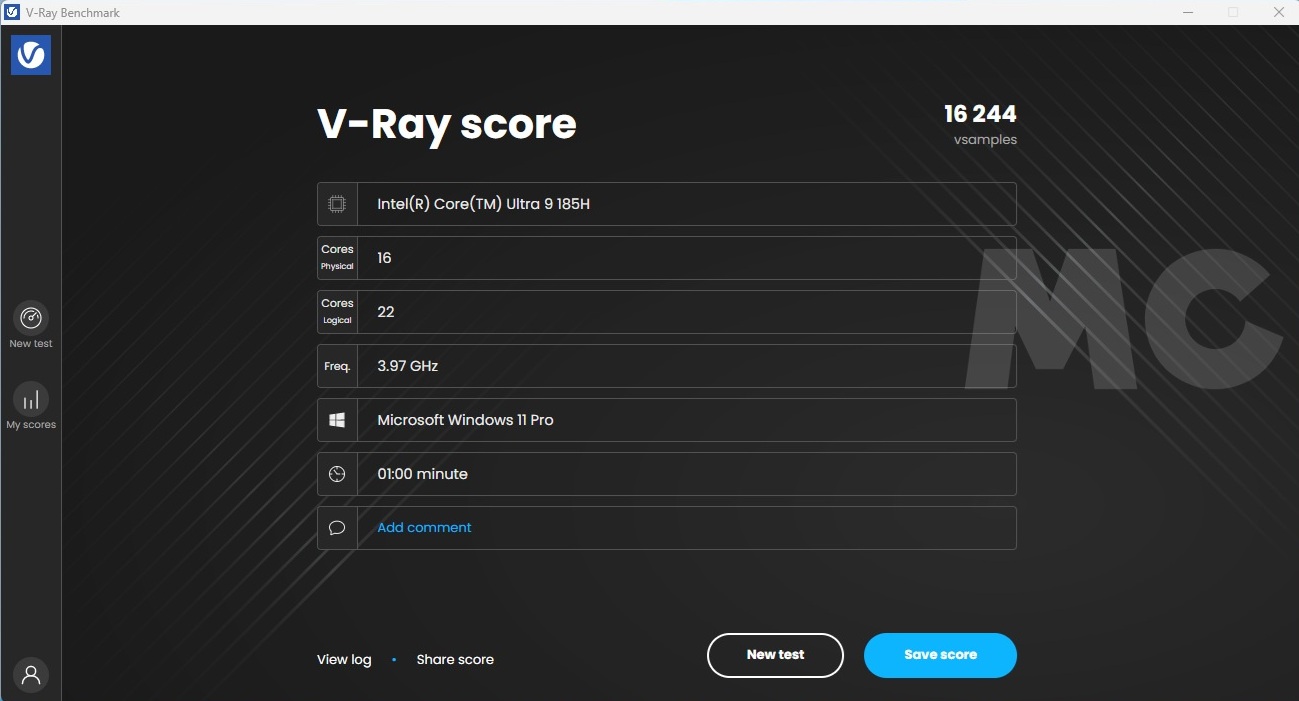Click the speech bubble comment icon

click(x=337, y=528)
